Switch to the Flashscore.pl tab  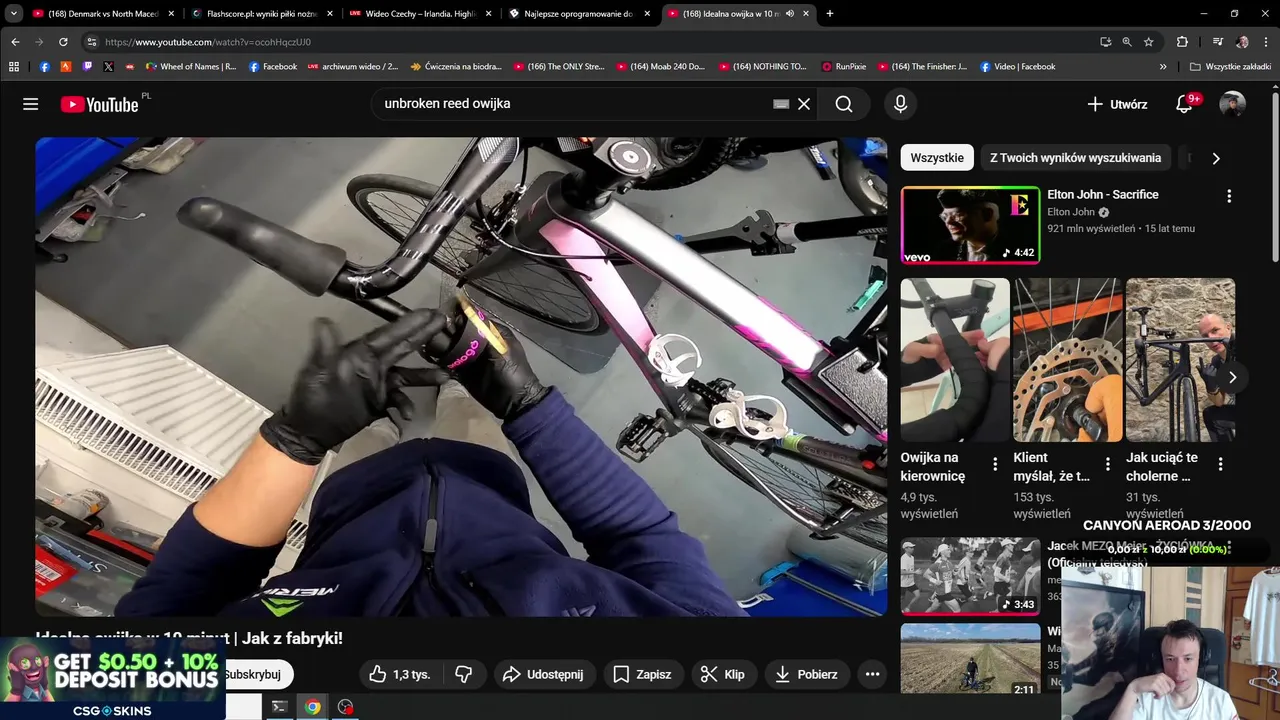(x=262, y=14)
